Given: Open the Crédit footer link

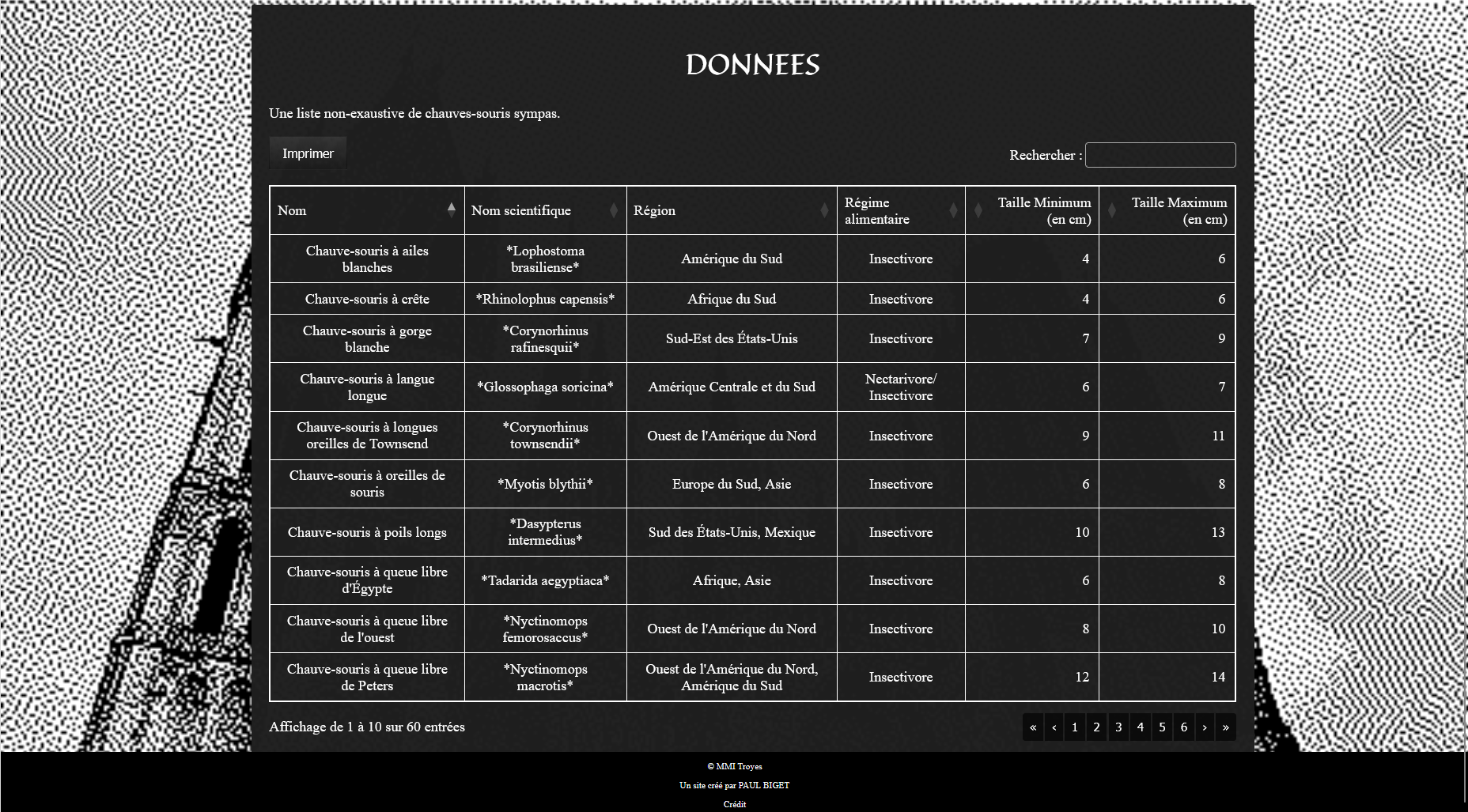Looking at the screenshot, I should click(x=734, y=804).
